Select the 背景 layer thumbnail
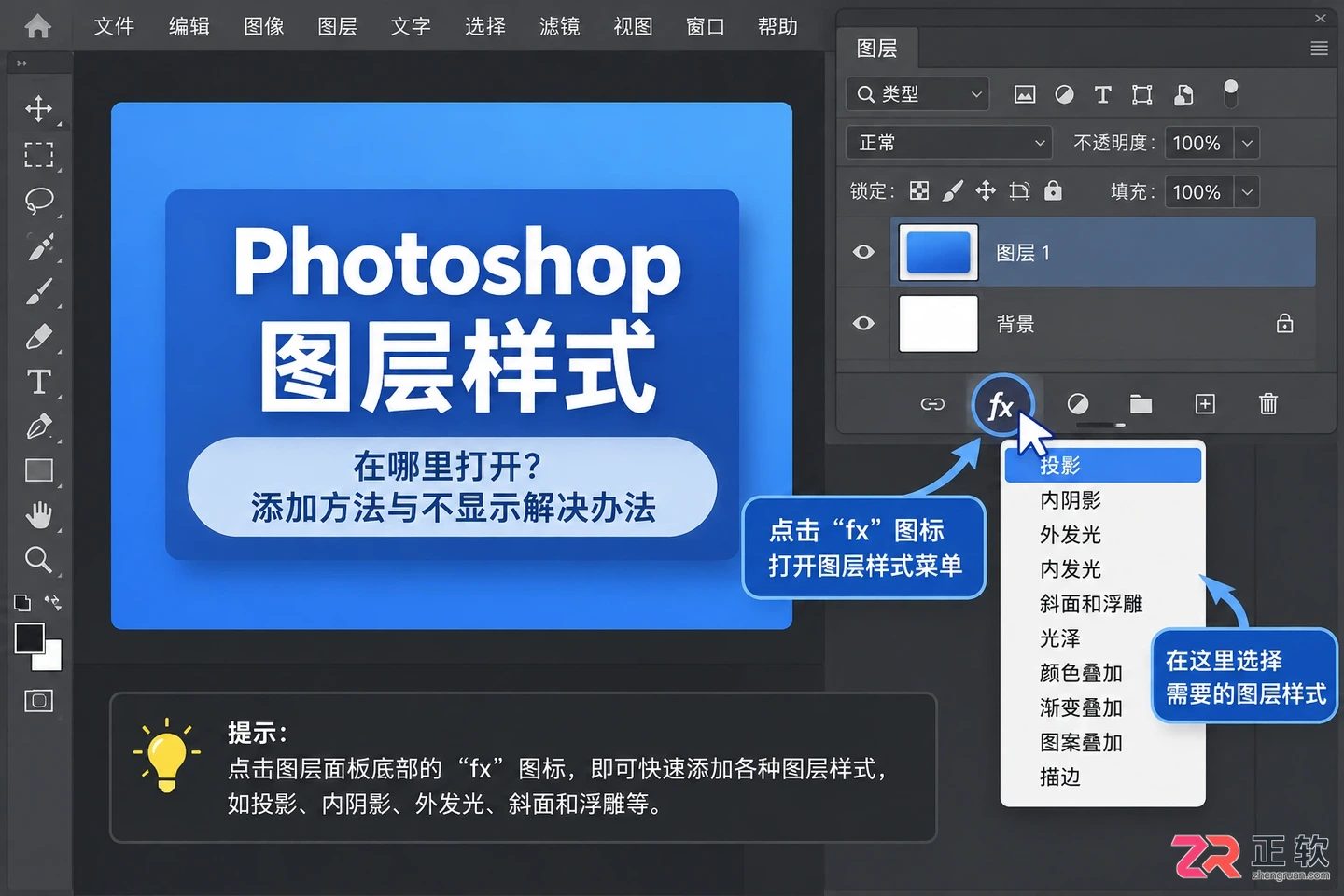Image resolution: width=1344 pixels, height=896 pixels. (938, 323)
